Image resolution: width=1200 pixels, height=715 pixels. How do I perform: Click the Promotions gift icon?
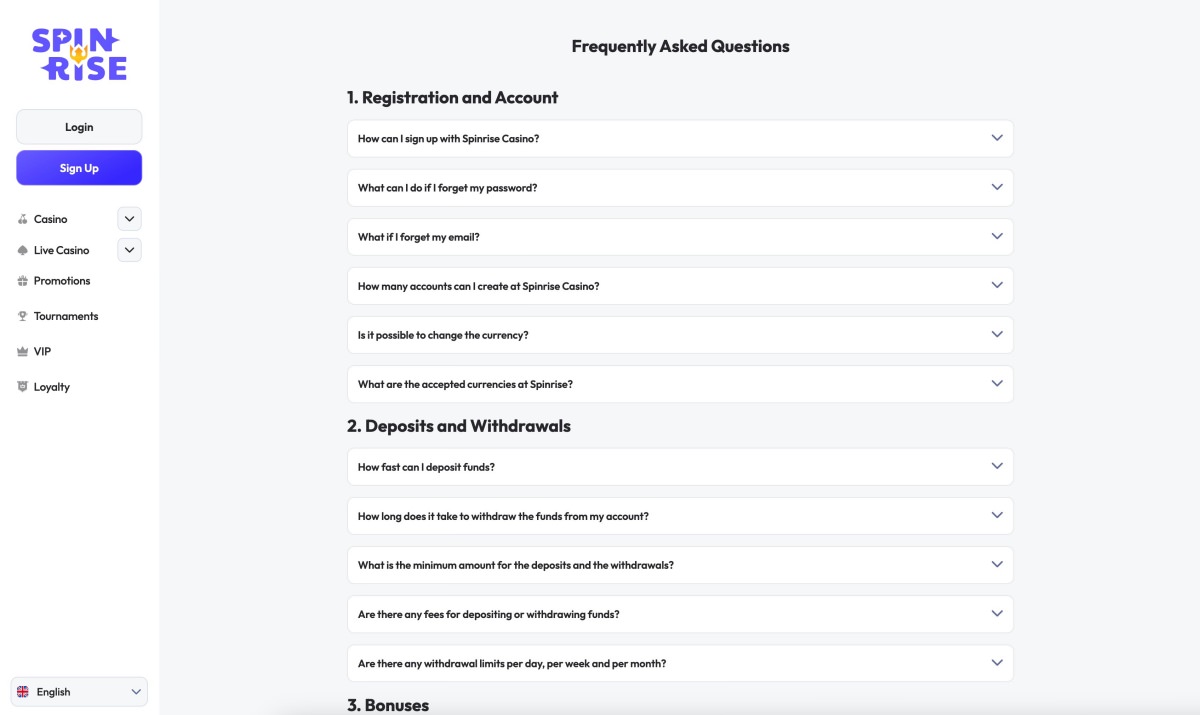(x=23, y=281)
